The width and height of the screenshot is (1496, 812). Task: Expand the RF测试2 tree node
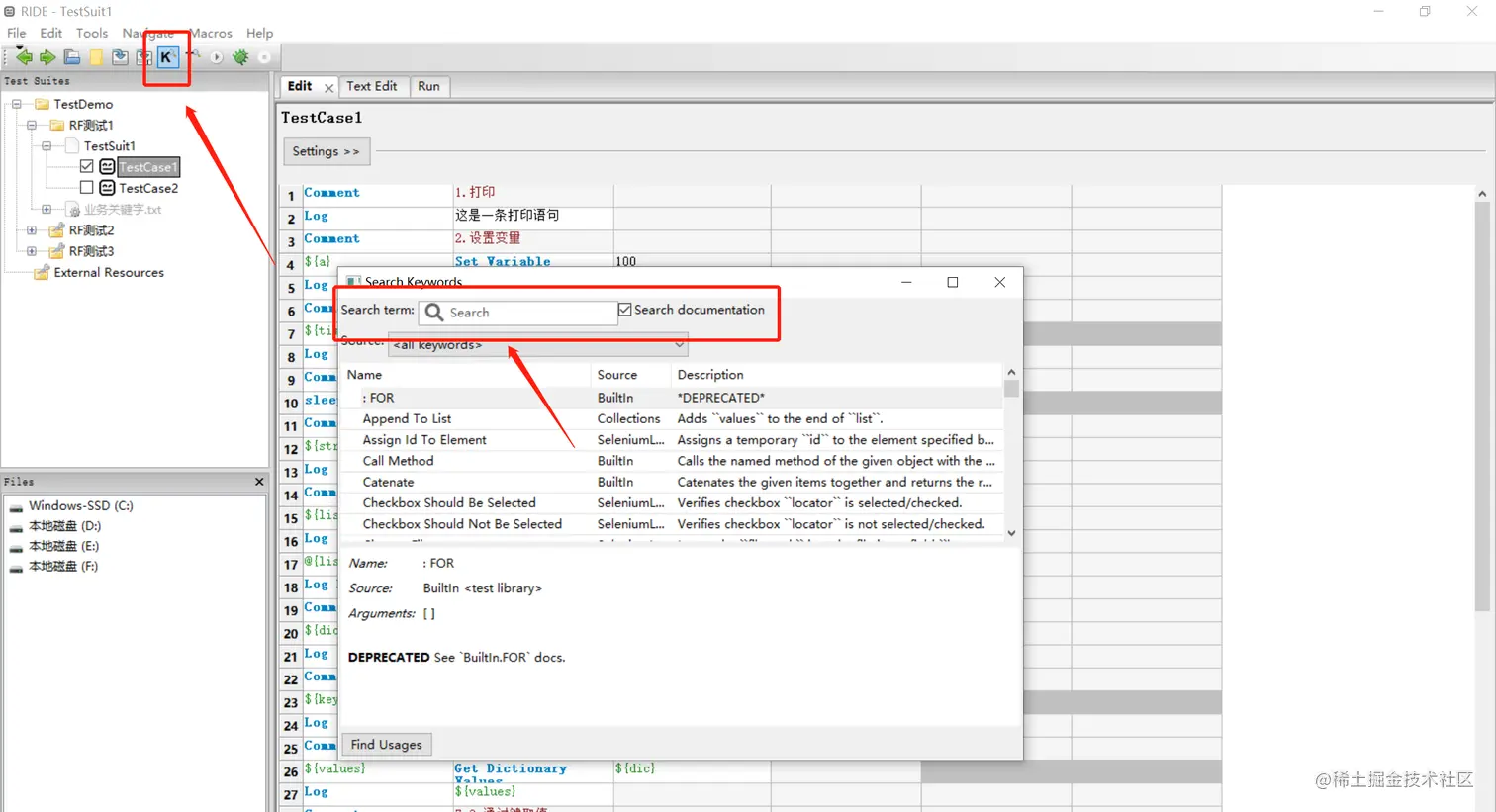click(32, 230)
